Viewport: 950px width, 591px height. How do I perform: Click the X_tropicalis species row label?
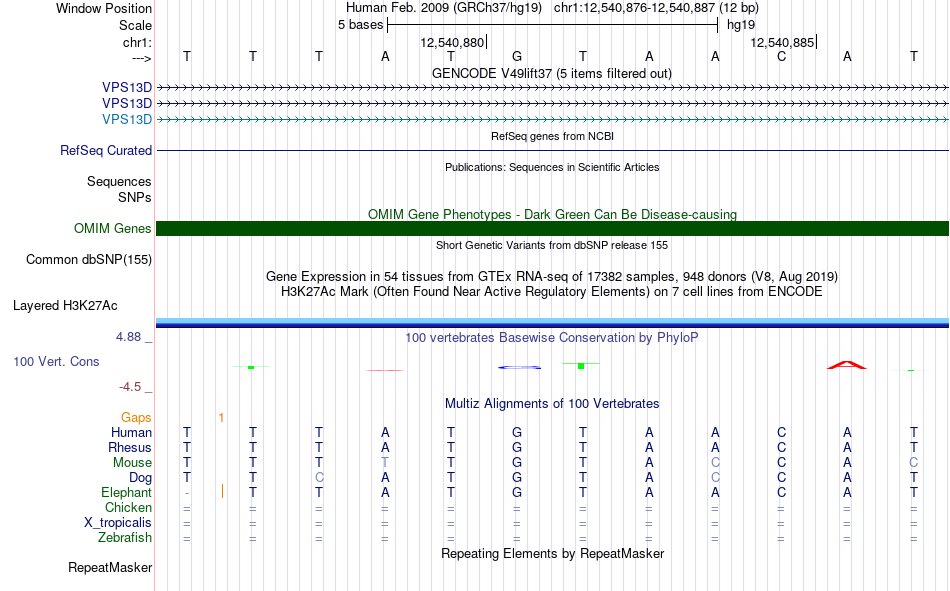coord(118,523)
